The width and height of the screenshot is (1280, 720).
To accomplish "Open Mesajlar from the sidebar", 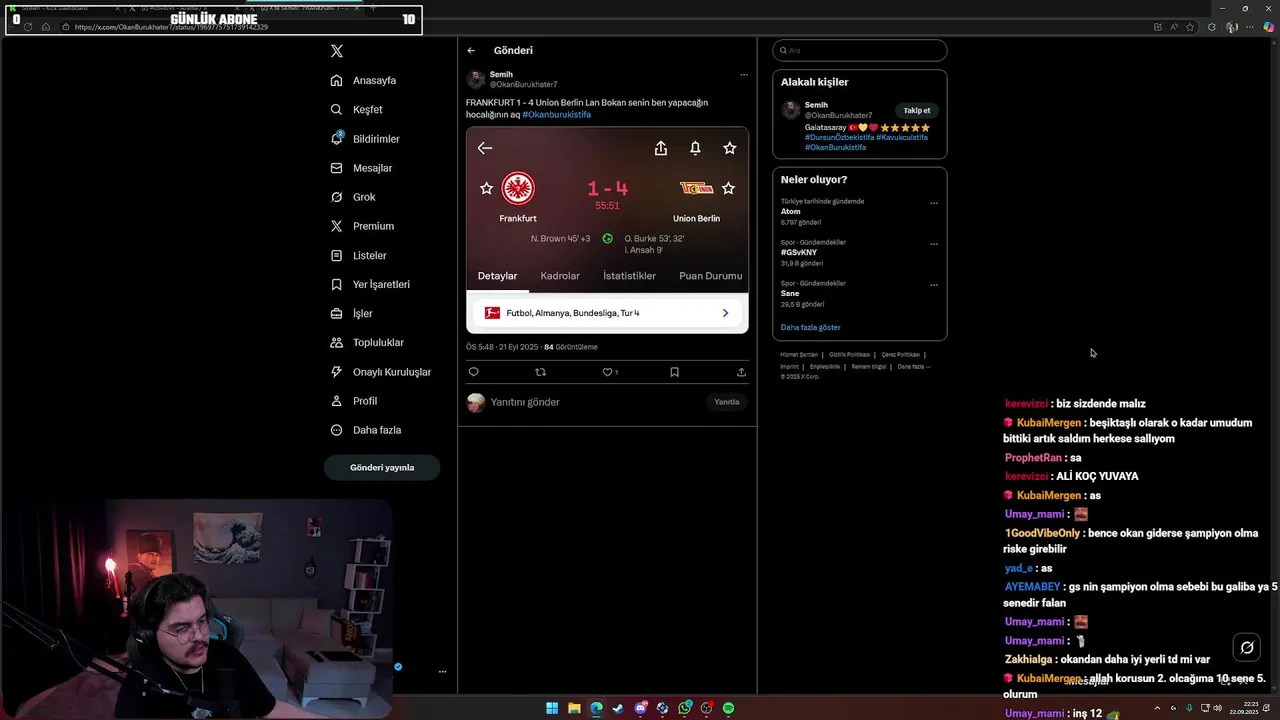I will (x=361, y=168).
